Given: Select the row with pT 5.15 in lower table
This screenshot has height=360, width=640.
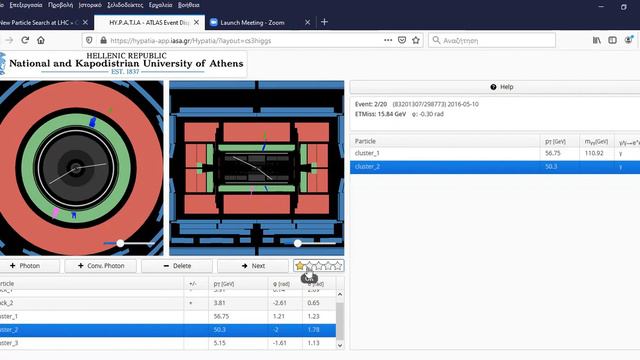Looking at the screenshot, I should [168, 343].
